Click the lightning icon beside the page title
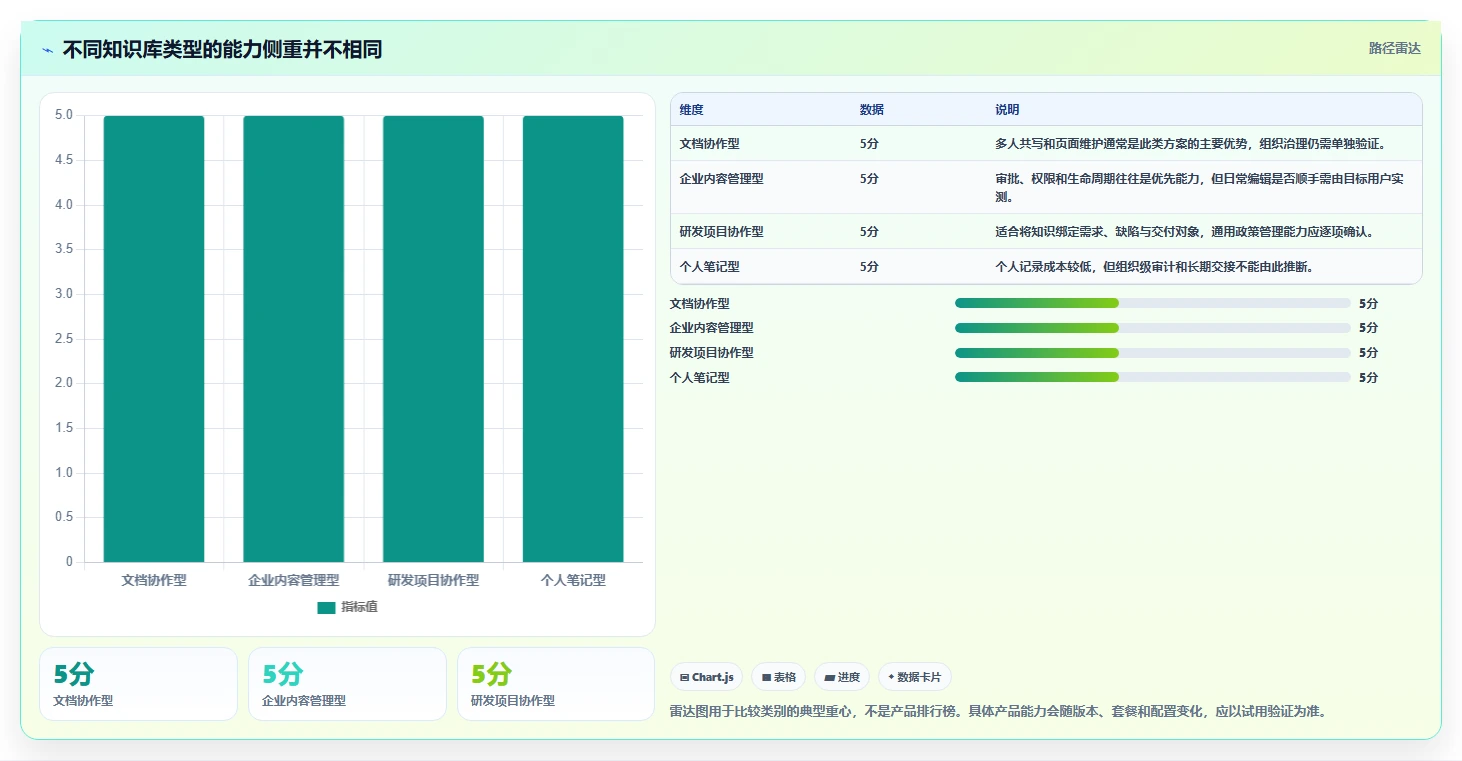The height and width of the screenshot is (761, 1462). click(48, 50)
